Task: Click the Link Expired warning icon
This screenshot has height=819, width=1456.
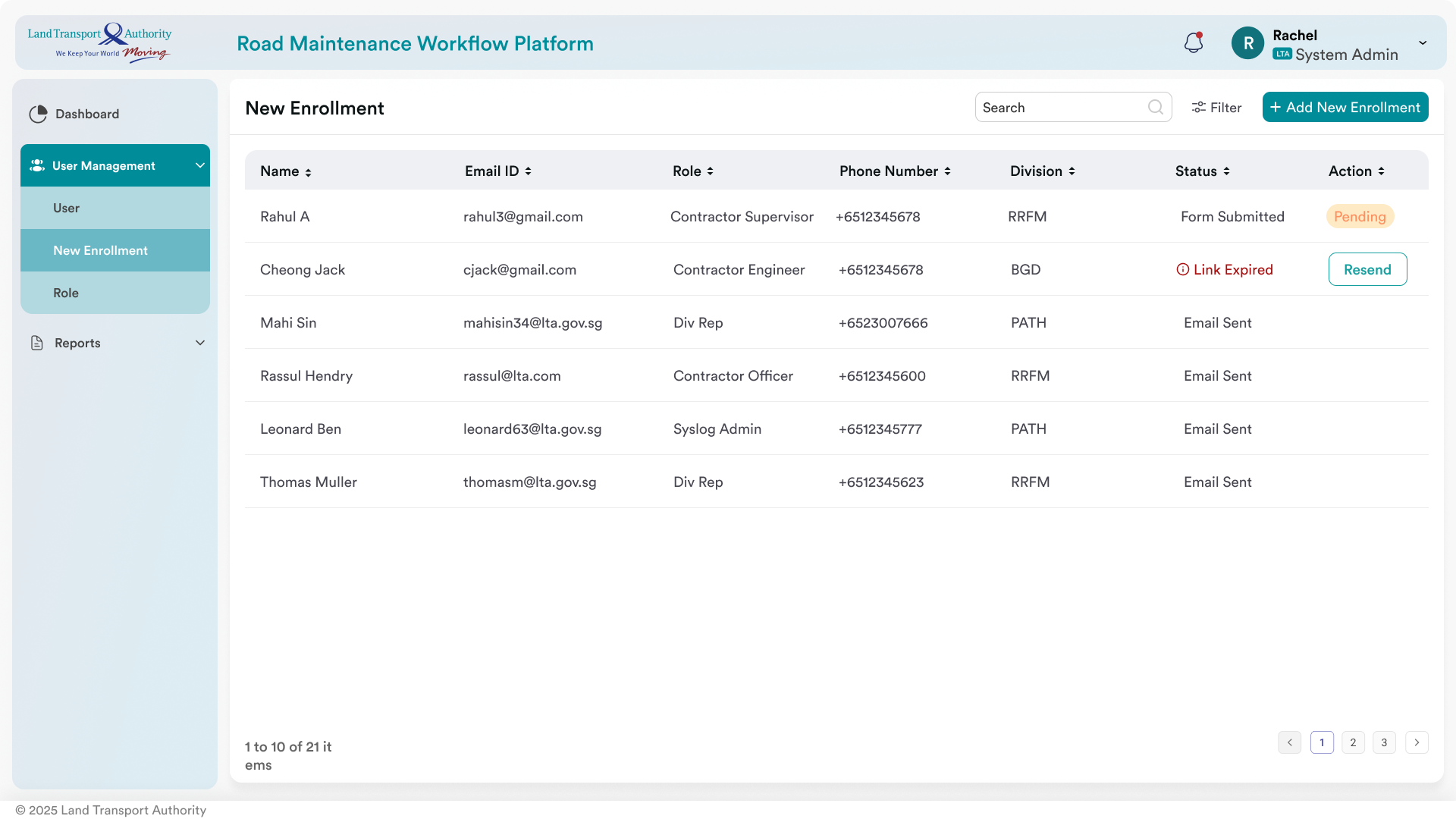Action: click(x=1182, y=269)
